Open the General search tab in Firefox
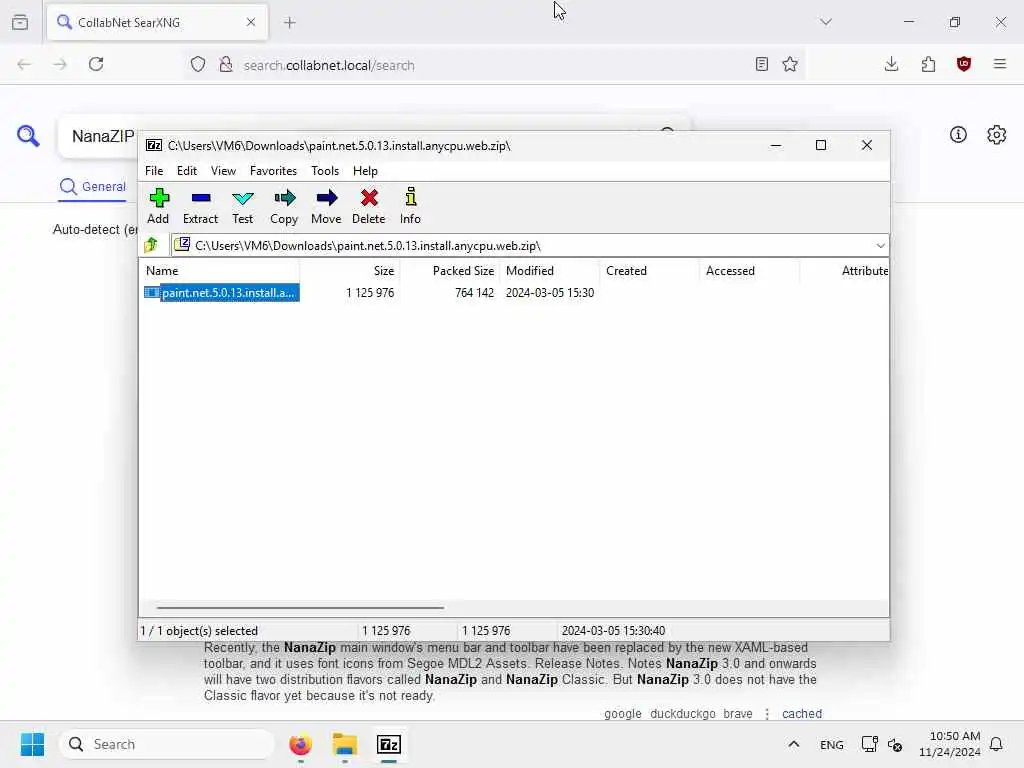Viewport: 1024px width, 768px height. click(93, 187)
